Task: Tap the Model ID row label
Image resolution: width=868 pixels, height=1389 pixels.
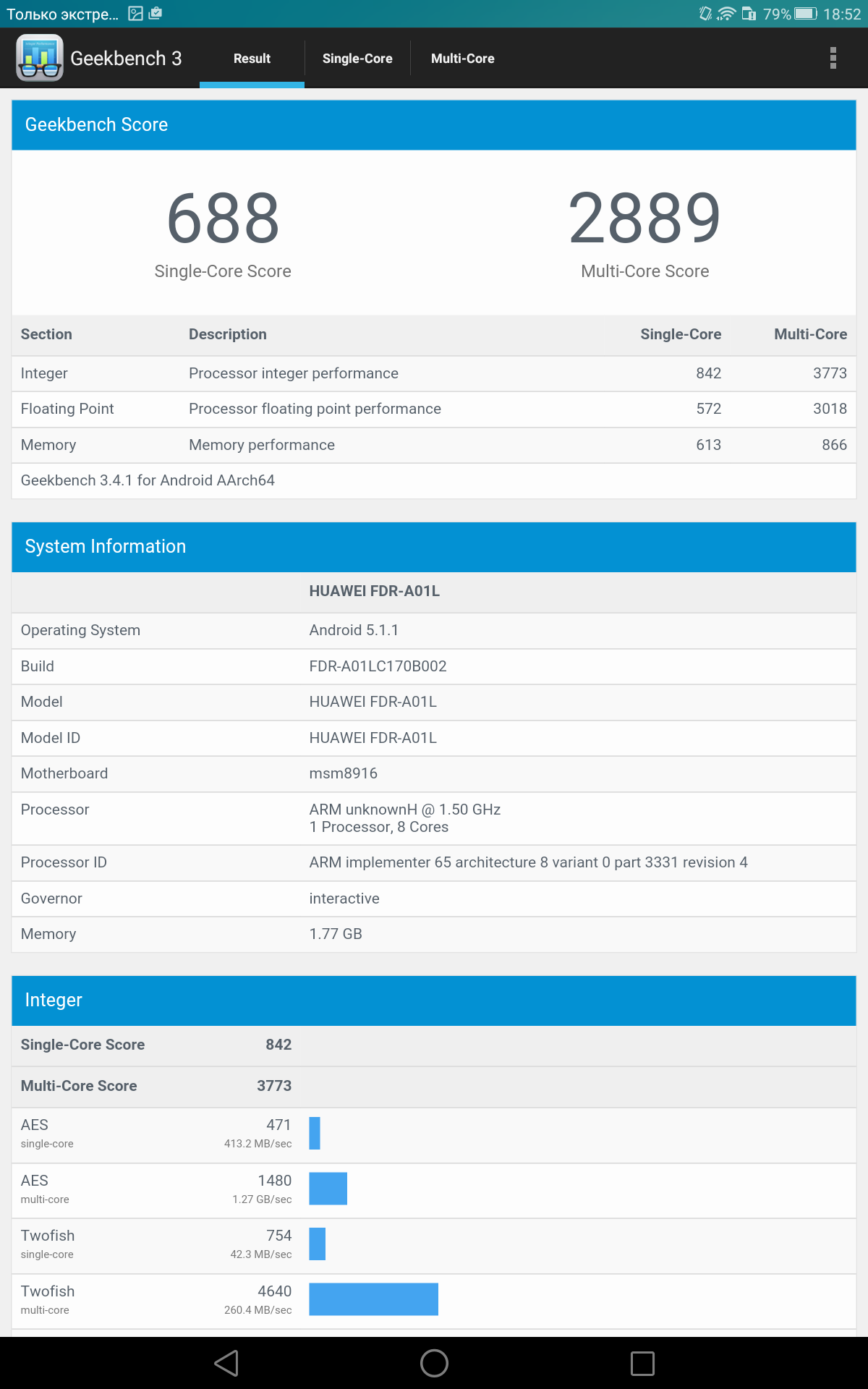Action: 51,738
